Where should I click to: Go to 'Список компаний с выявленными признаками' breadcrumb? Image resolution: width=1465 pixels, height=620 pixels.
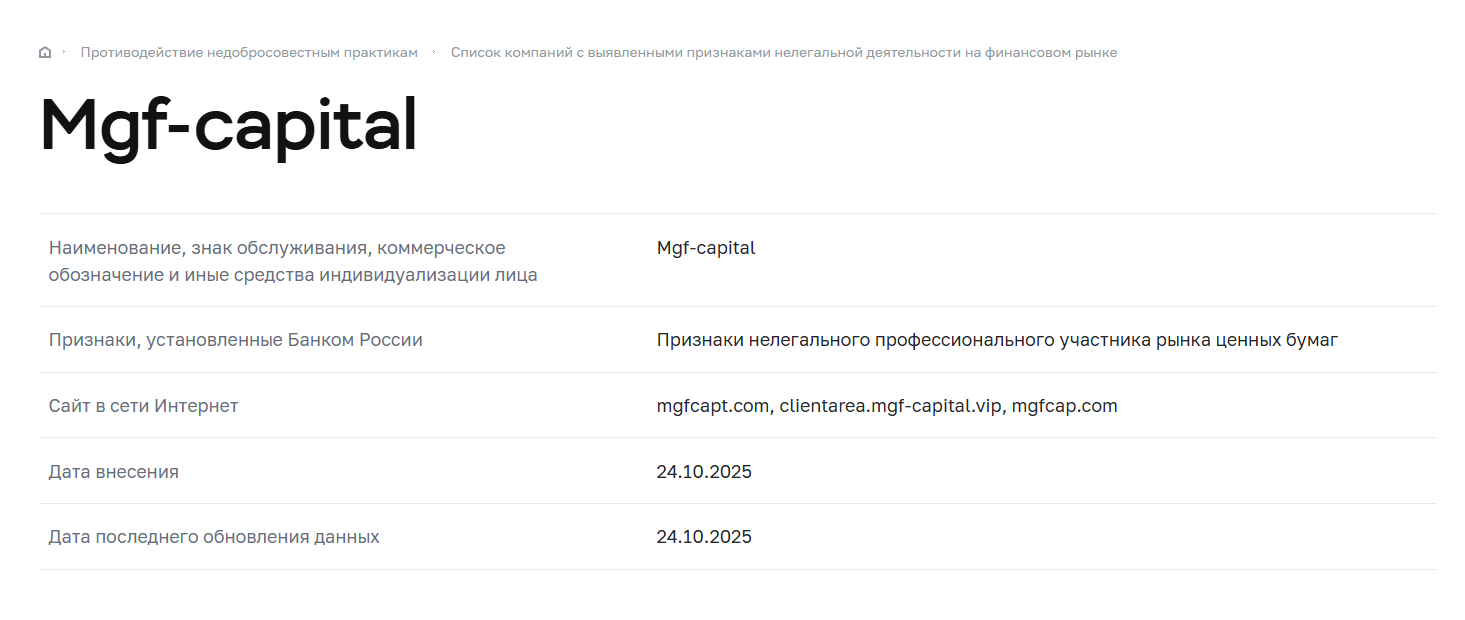coord(783,52)
